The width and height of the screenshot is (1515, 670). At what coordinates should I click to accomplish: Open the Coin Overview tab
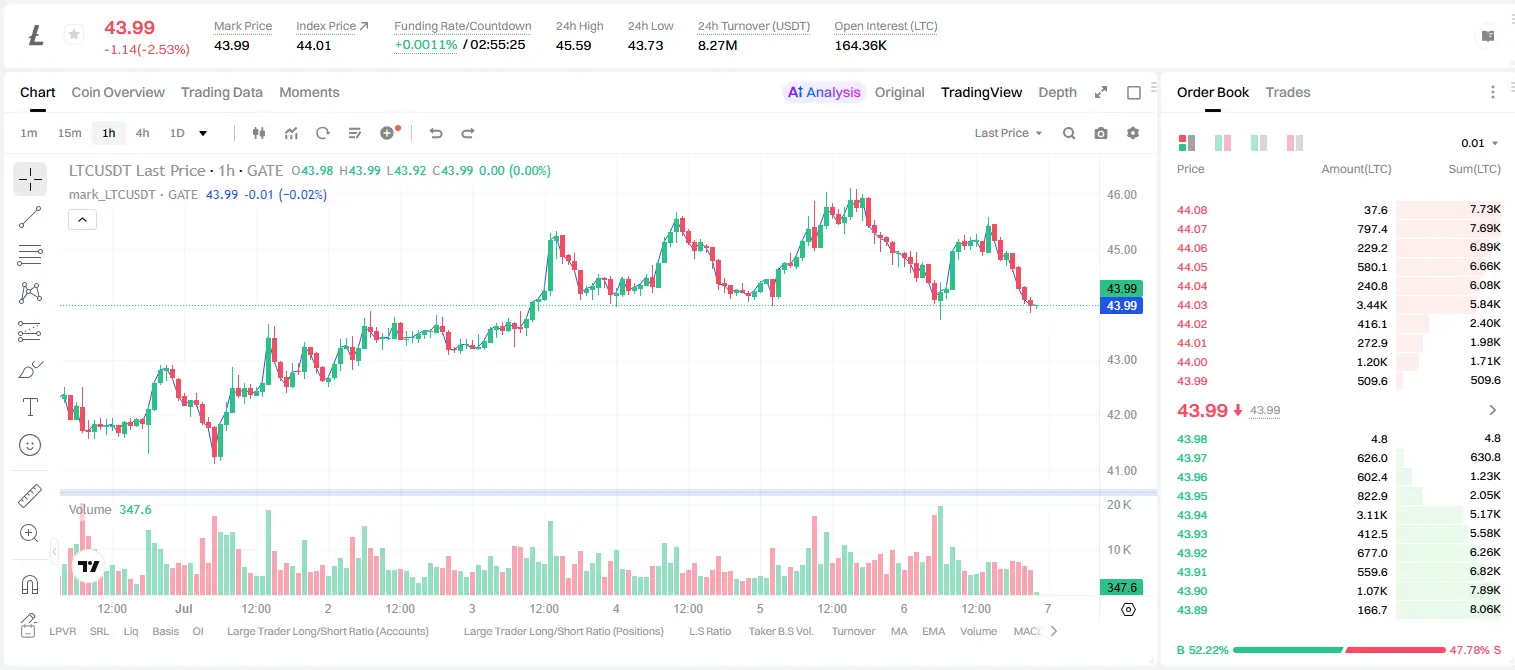(118, 92)
